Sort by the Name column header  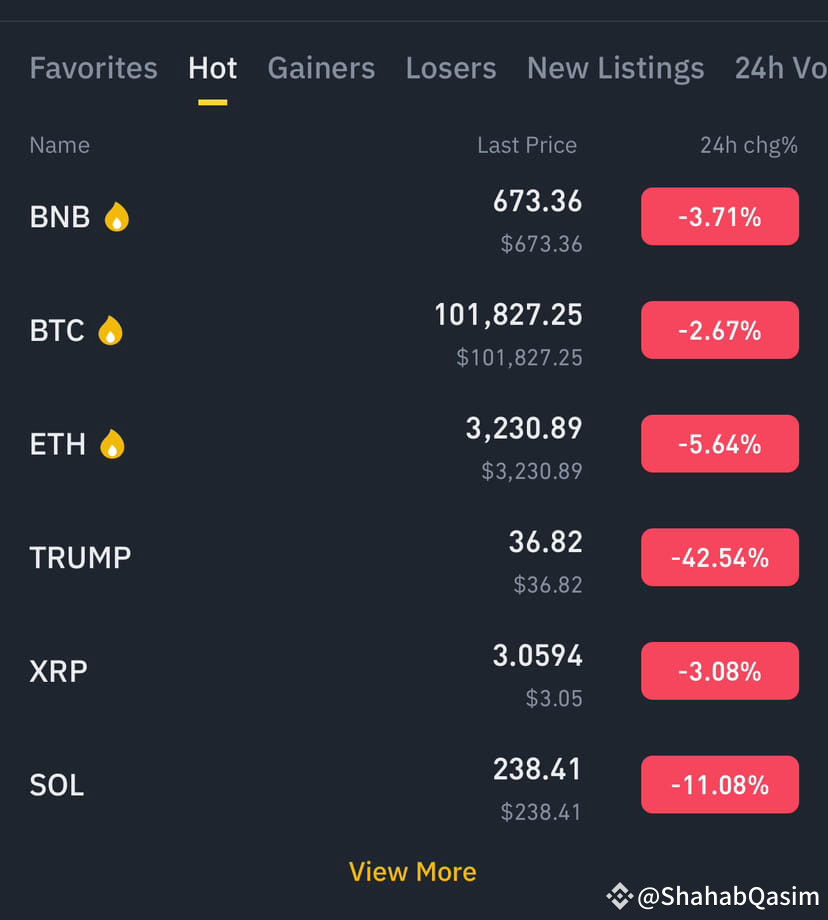pyautogui.click(x=59, y=145)
